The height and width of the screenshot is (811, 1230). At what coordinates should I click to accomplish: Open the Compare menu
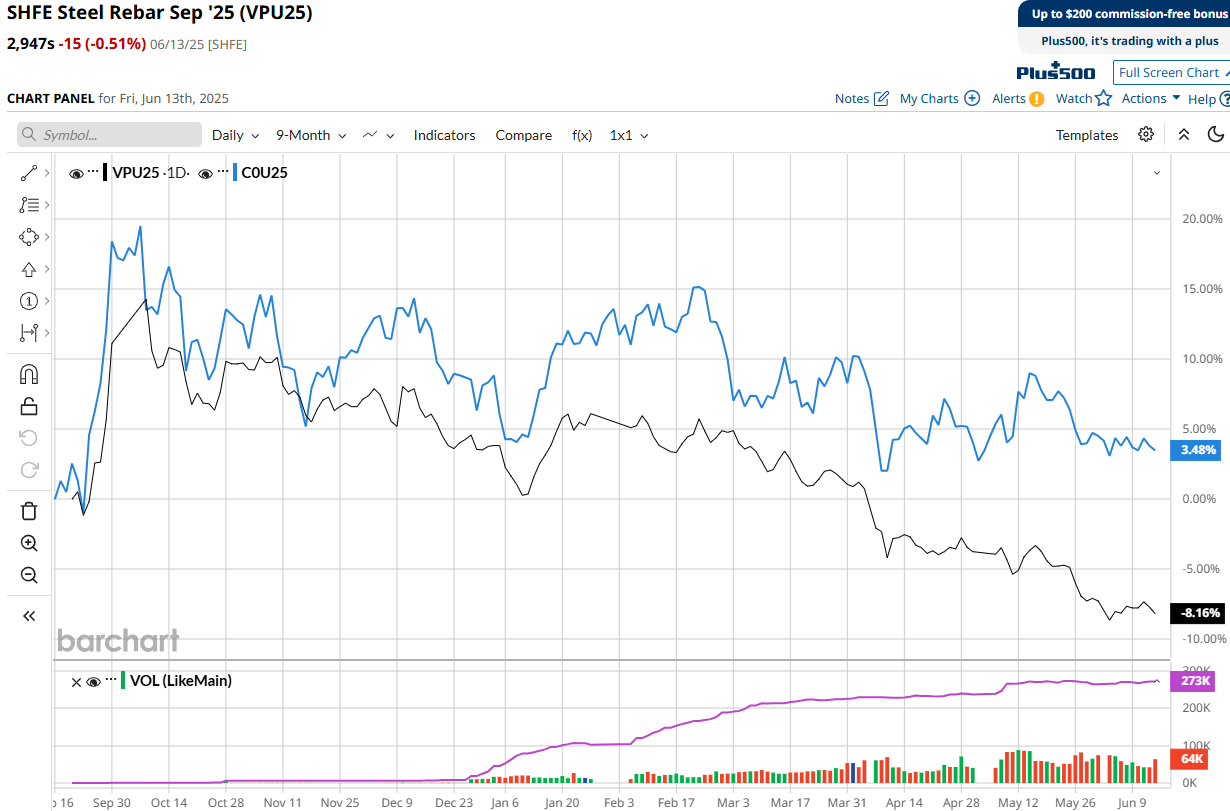[523, 135]
